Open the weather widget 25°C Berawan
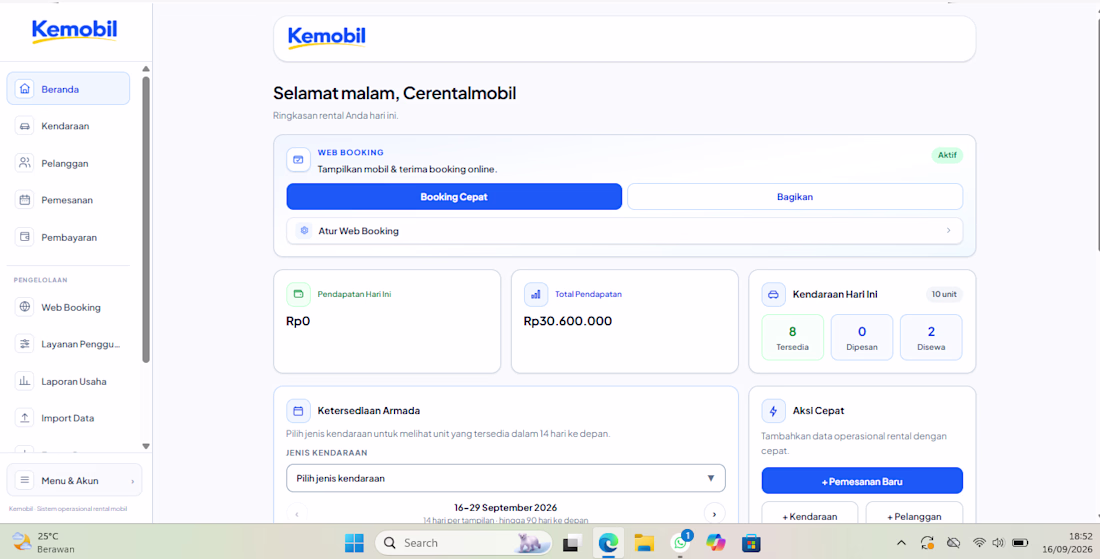This screenshot has width=1100, height=559. (43, 543)
